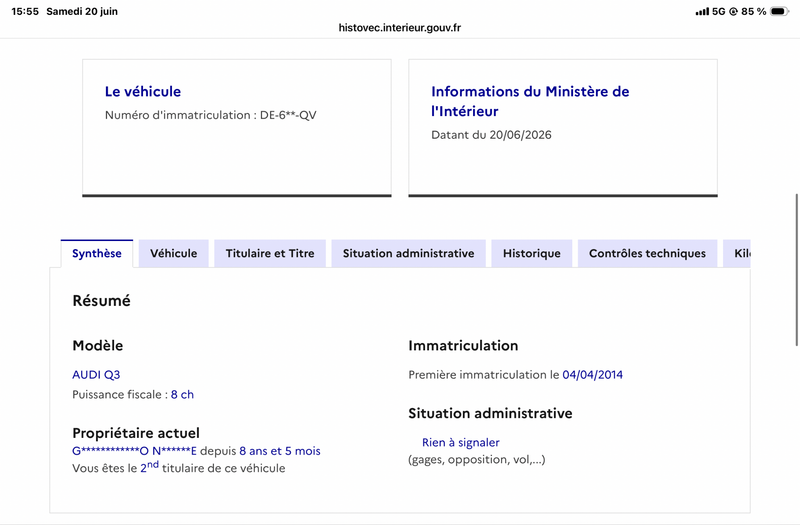
Task: Click the Immatriculation section heading
Action: pyautogui.click(x=463, y=345)
